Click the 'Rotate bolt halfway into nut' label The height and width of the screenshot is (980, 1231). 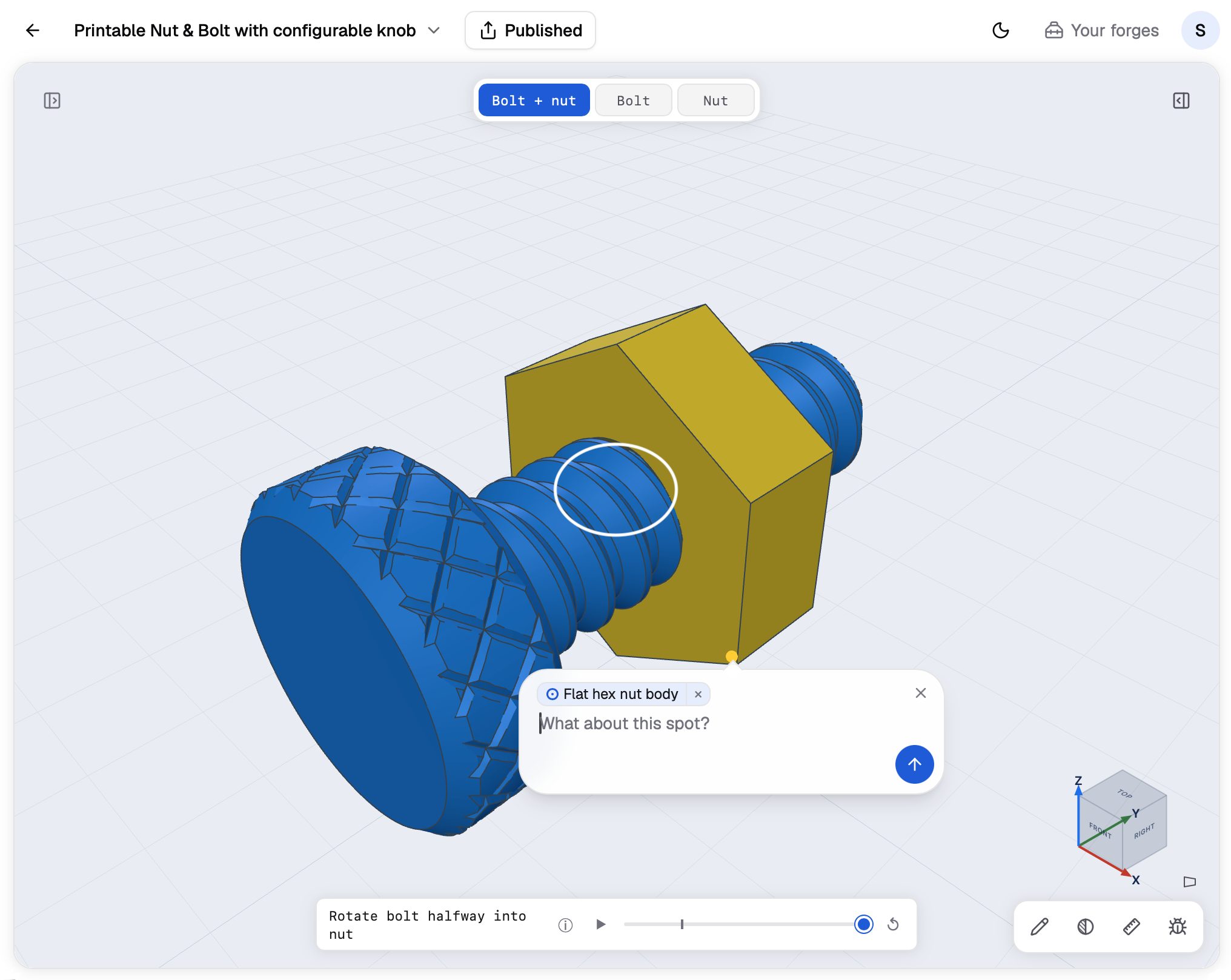pyautogui.click(x=427, y=925)
